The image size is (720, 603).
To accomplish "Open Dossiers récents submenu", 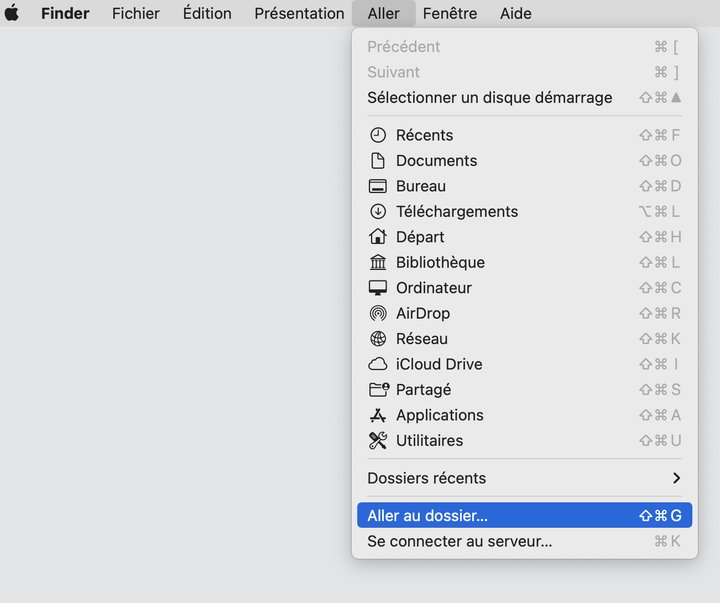I will tap(524, 478).
